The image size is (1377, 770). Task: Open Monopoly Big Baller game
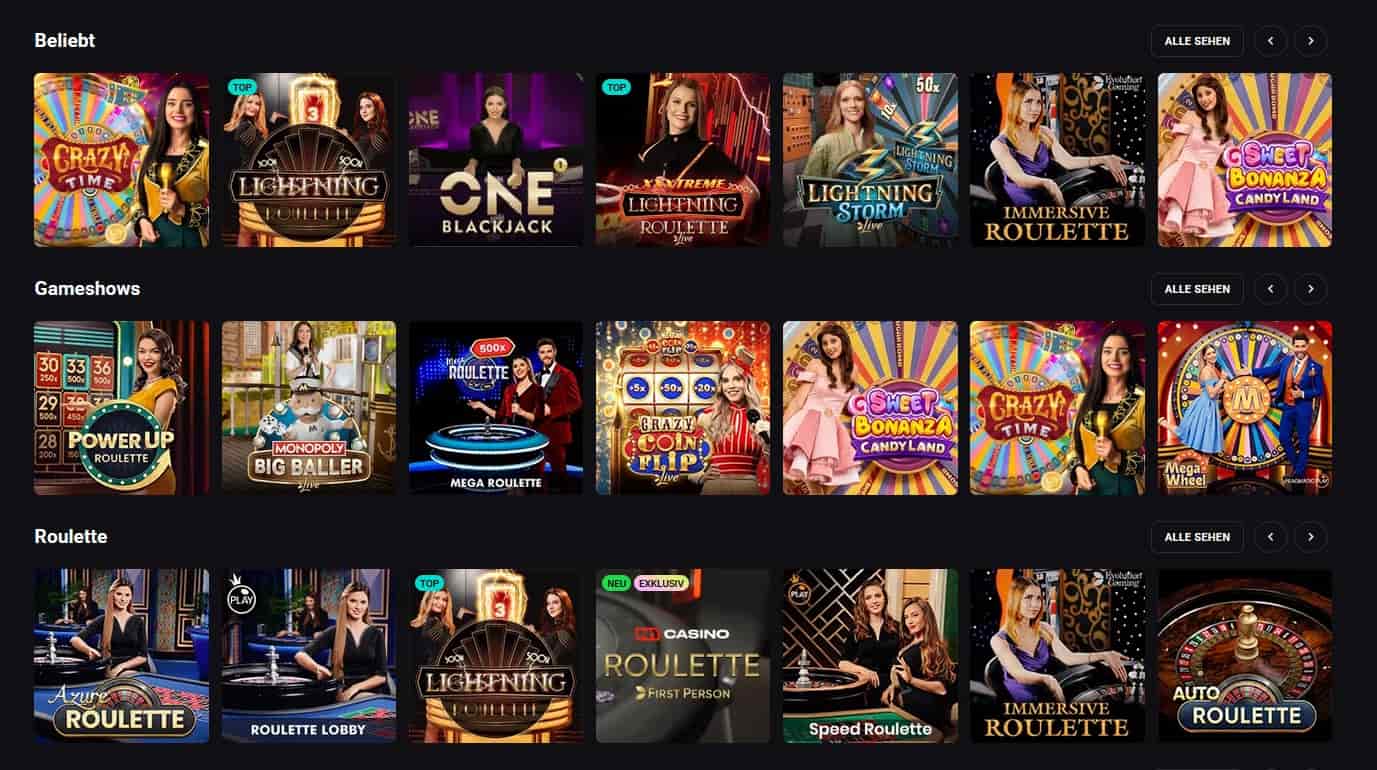pos(309,408)
